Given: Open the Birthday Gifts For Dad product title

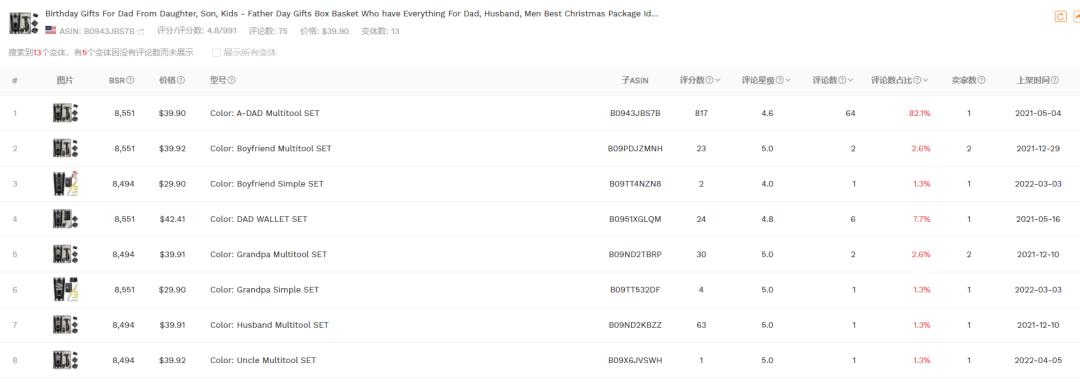Looking at the screenshot, I should coord(351,14).
